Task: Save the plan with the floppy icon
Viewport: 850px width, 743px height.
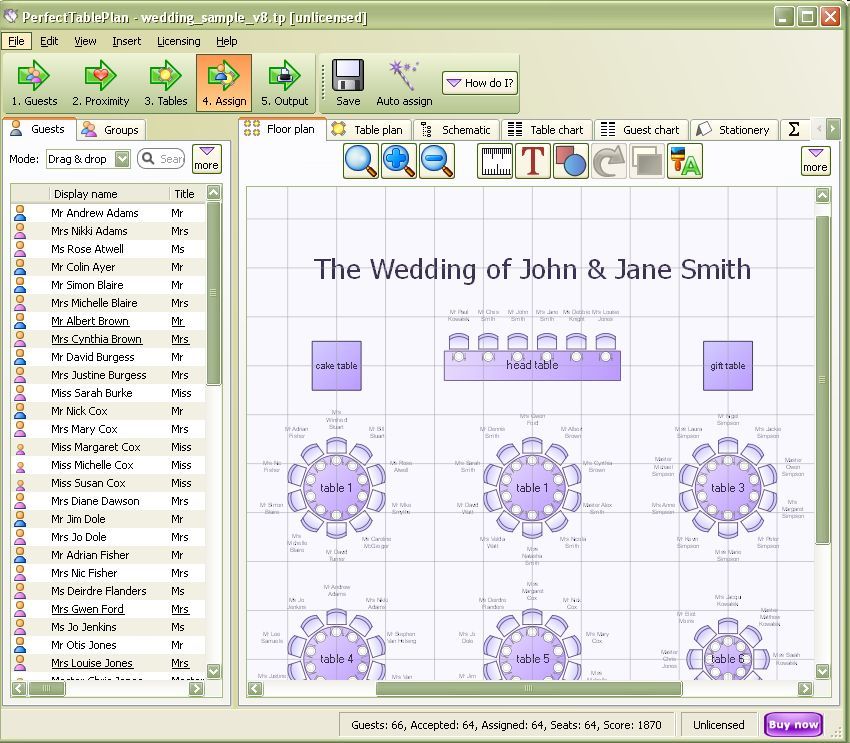Action: [347, 83]
